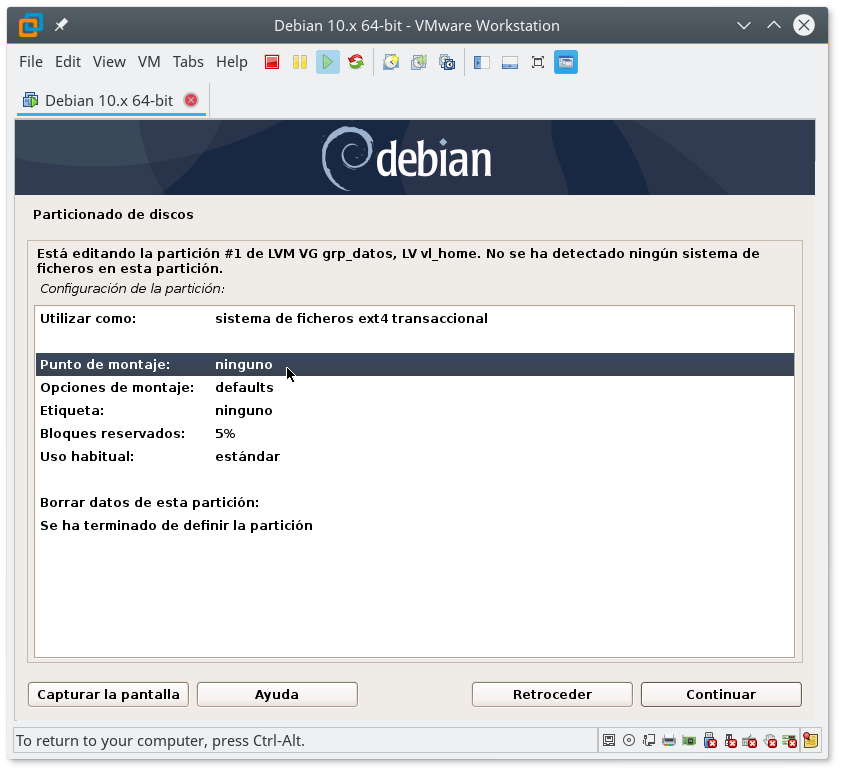Toggle the thumbnail bar icon
The height and width of the screenshot is (772, 841).
(510, 62)
